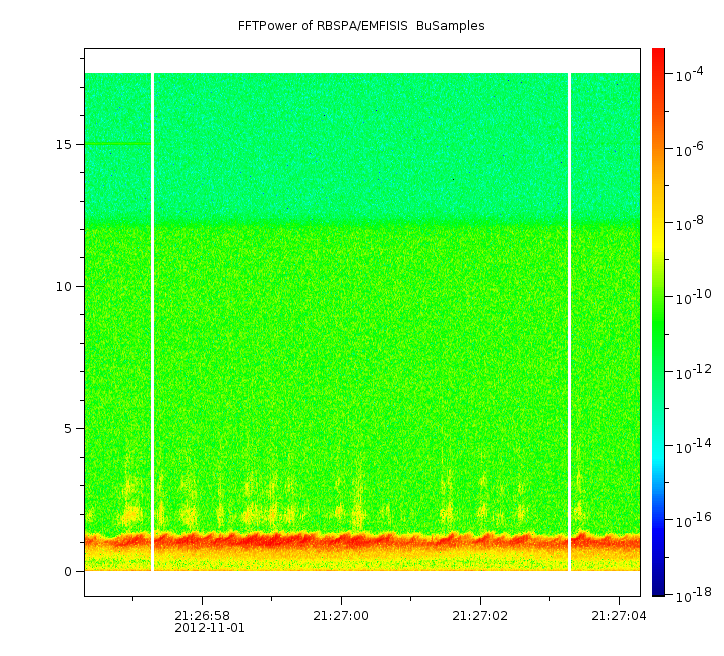This screenshot has width=724, height=656.
Task: Click the time label 21:26:58
Action: (202, 616)
